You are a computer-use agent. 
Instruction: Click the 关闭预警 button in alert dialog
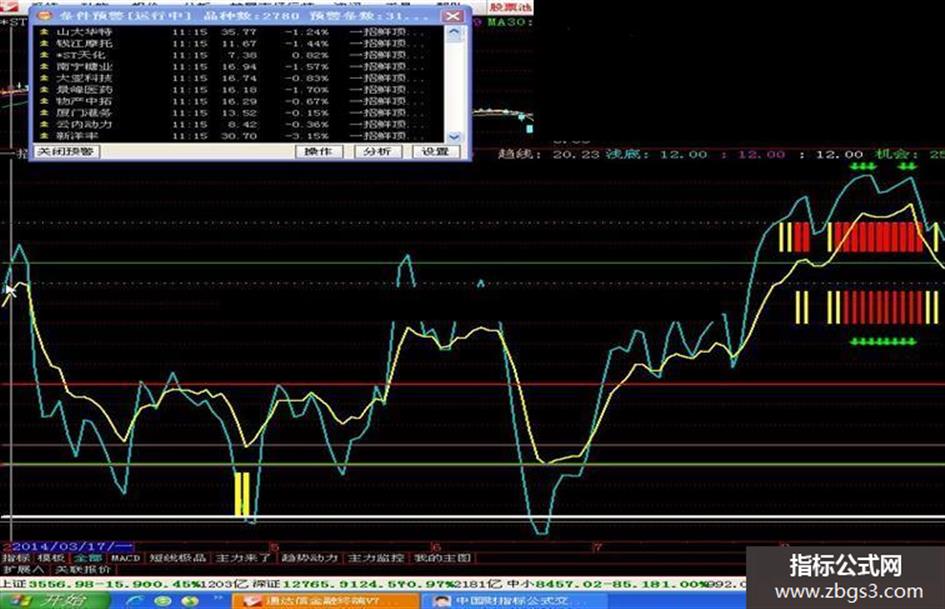[x=66, y=151]
